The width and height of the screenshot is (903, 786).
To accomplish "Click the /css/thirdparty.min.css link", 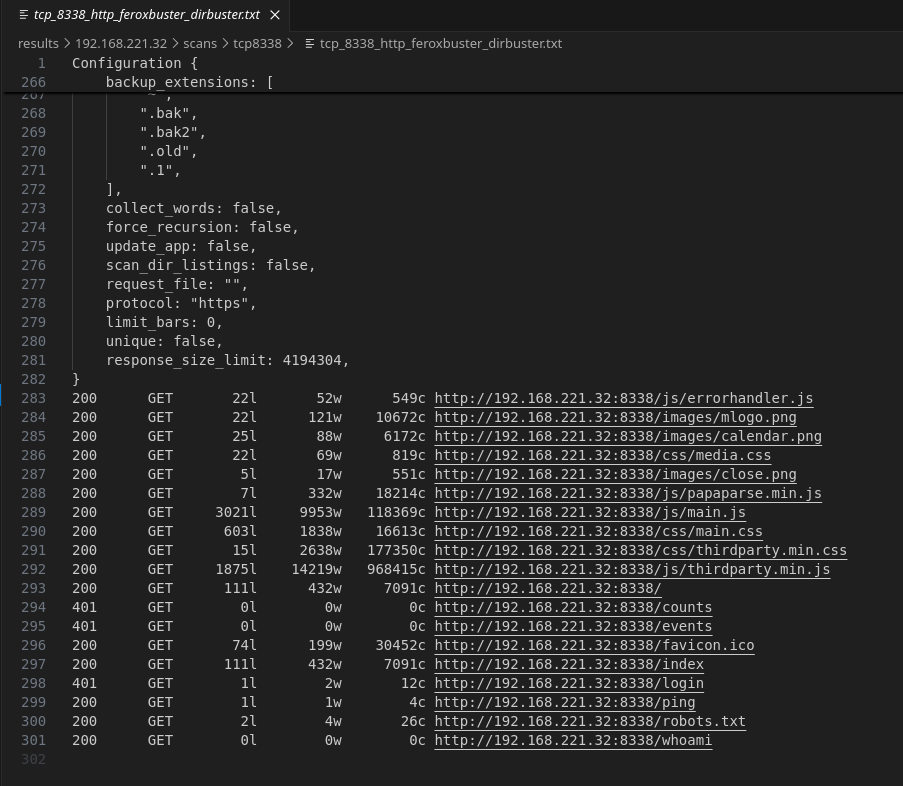I will click(x=640, y=550).
